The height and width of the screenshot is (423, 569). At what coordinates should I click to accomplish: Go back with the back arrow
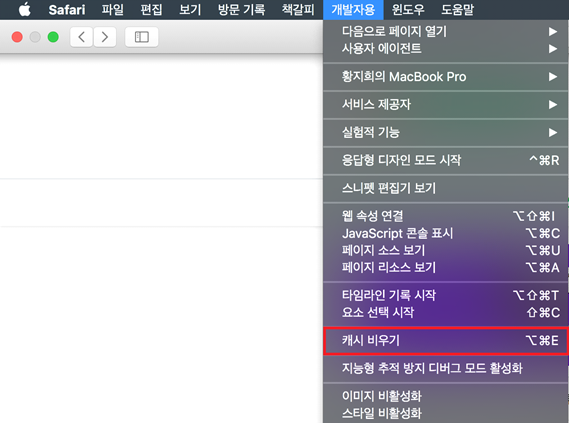tap(82, 37)
